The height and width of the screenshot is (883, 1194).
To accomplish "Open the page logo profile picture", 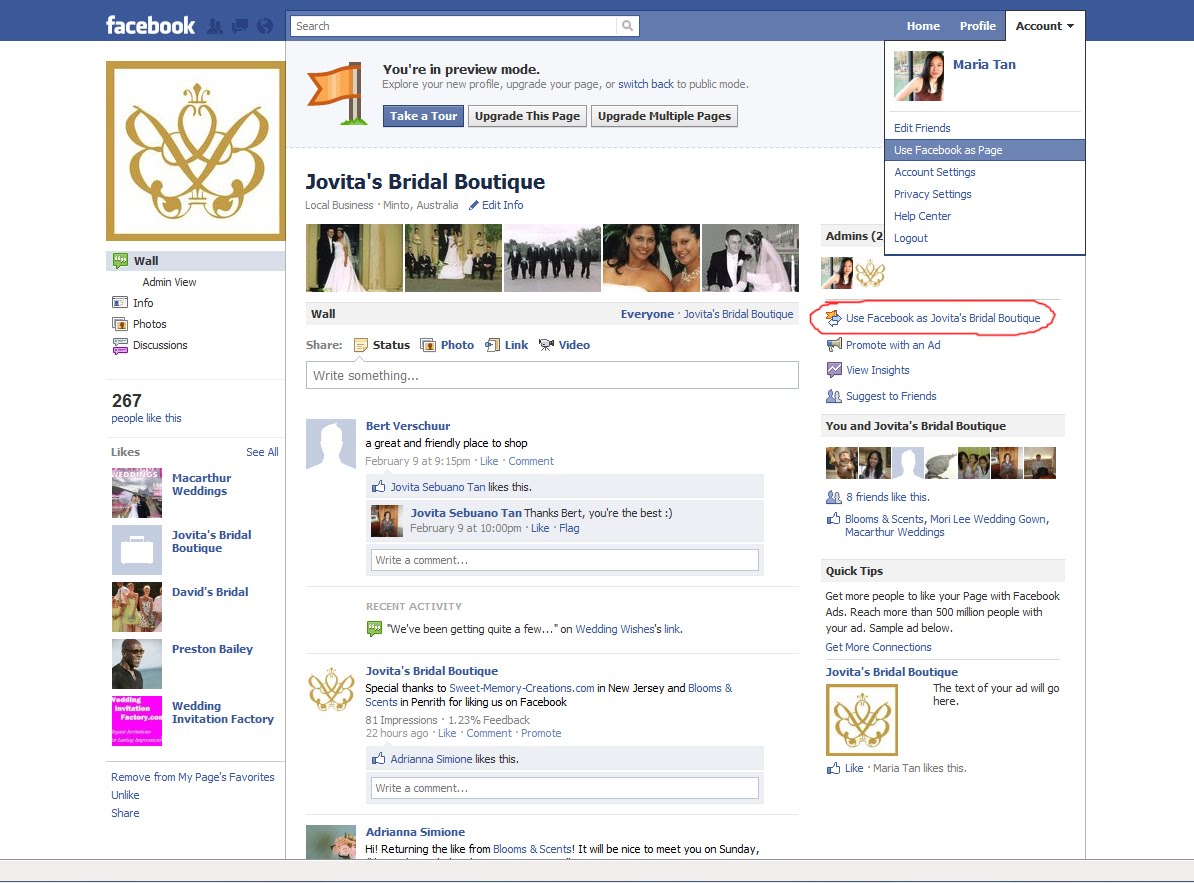I will pyautogui.click(x=196, y=151).
